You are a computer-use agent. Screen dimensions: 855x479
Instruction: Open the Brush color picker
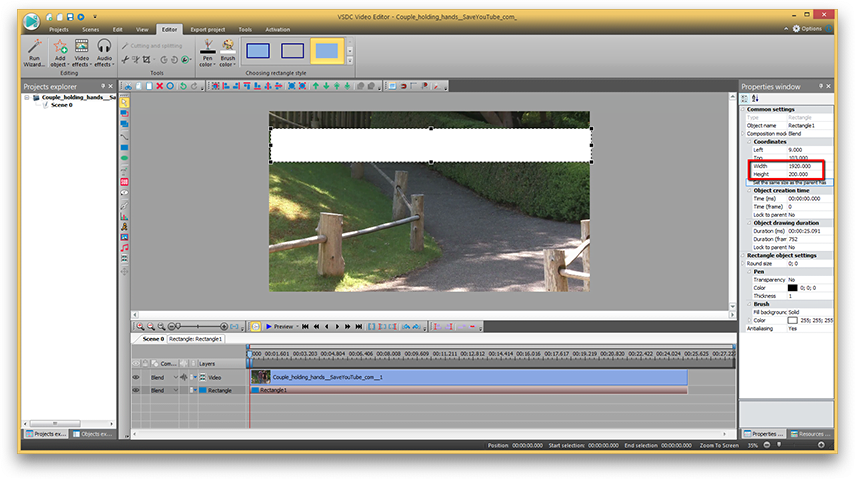[228, 53]
